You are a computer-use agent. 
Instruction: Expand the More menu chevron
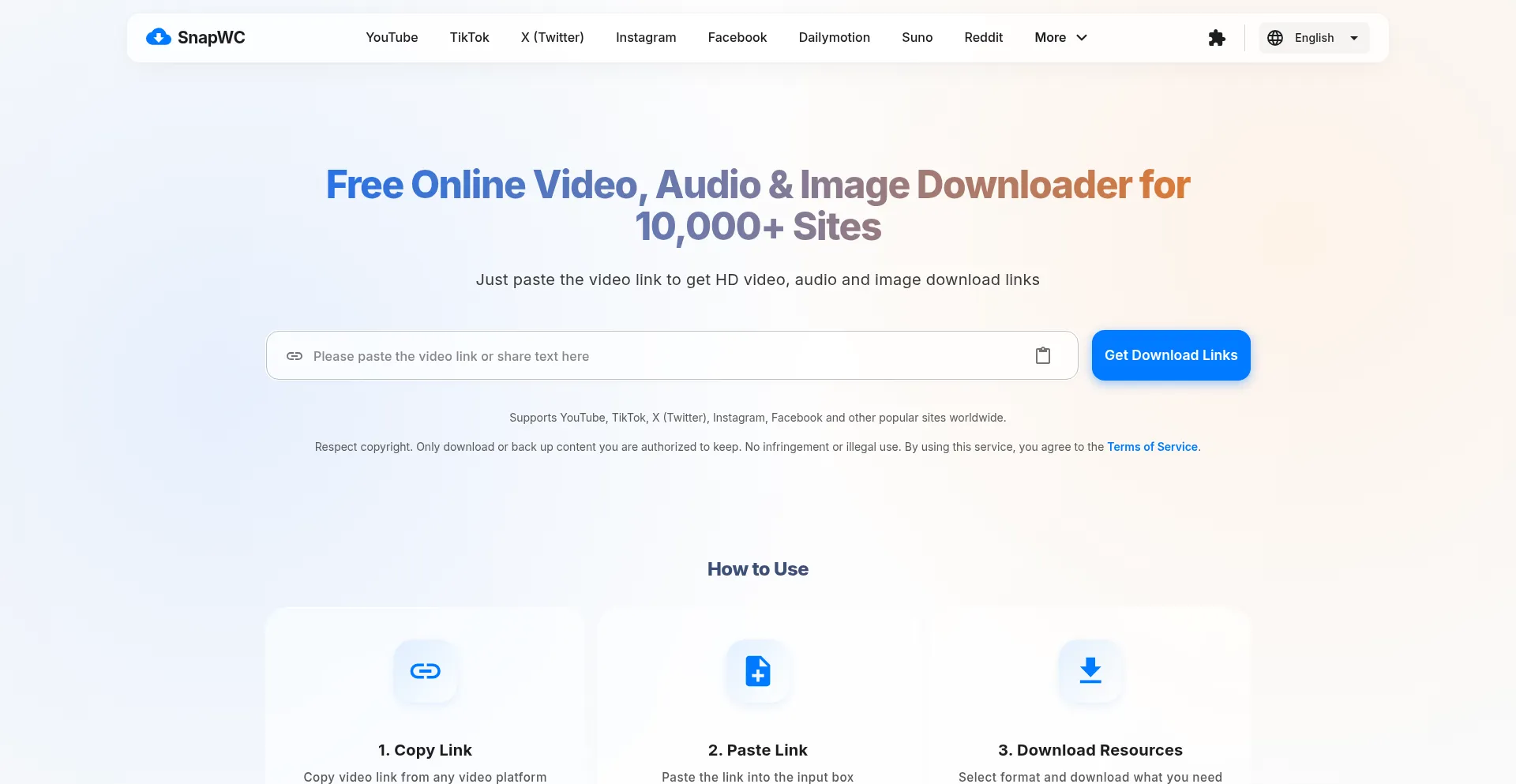[1082, 37]
